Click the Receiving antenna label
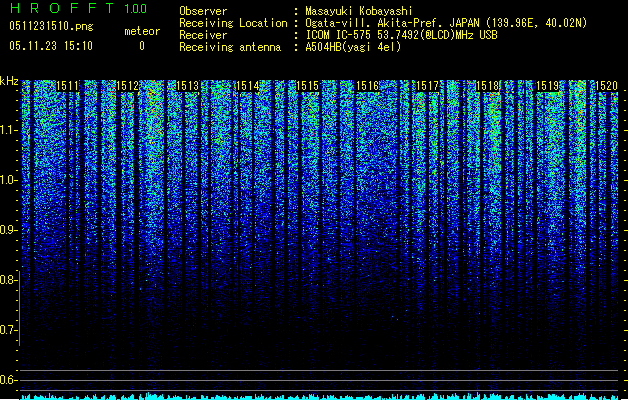The width and height of the screenshot is (629, 400). (x=230, y=47)
